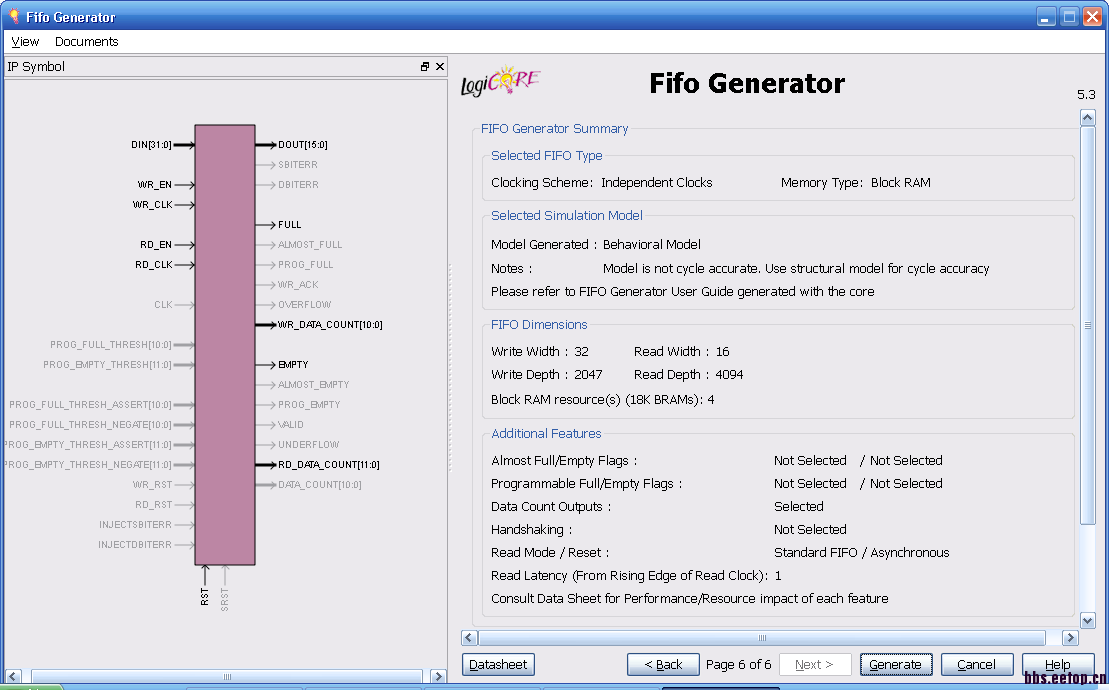Image resolution: width=1109 pixels, height=690 pixels.
Task: Click the summary scroll up arrow
Action: [x=1088, y=117]
